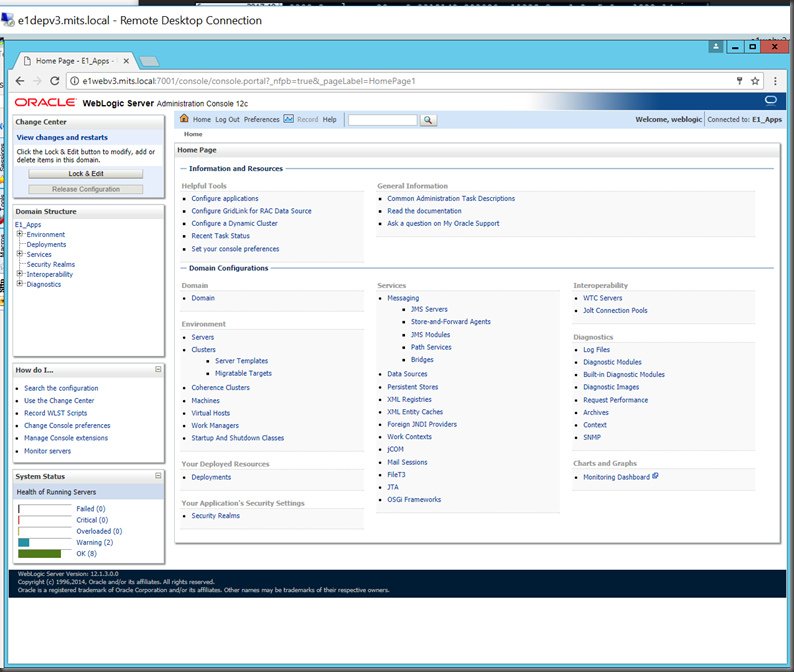Viewport: 794px width, 672px height.
Task: Click browser back arrow
Action: pos(20,81)
